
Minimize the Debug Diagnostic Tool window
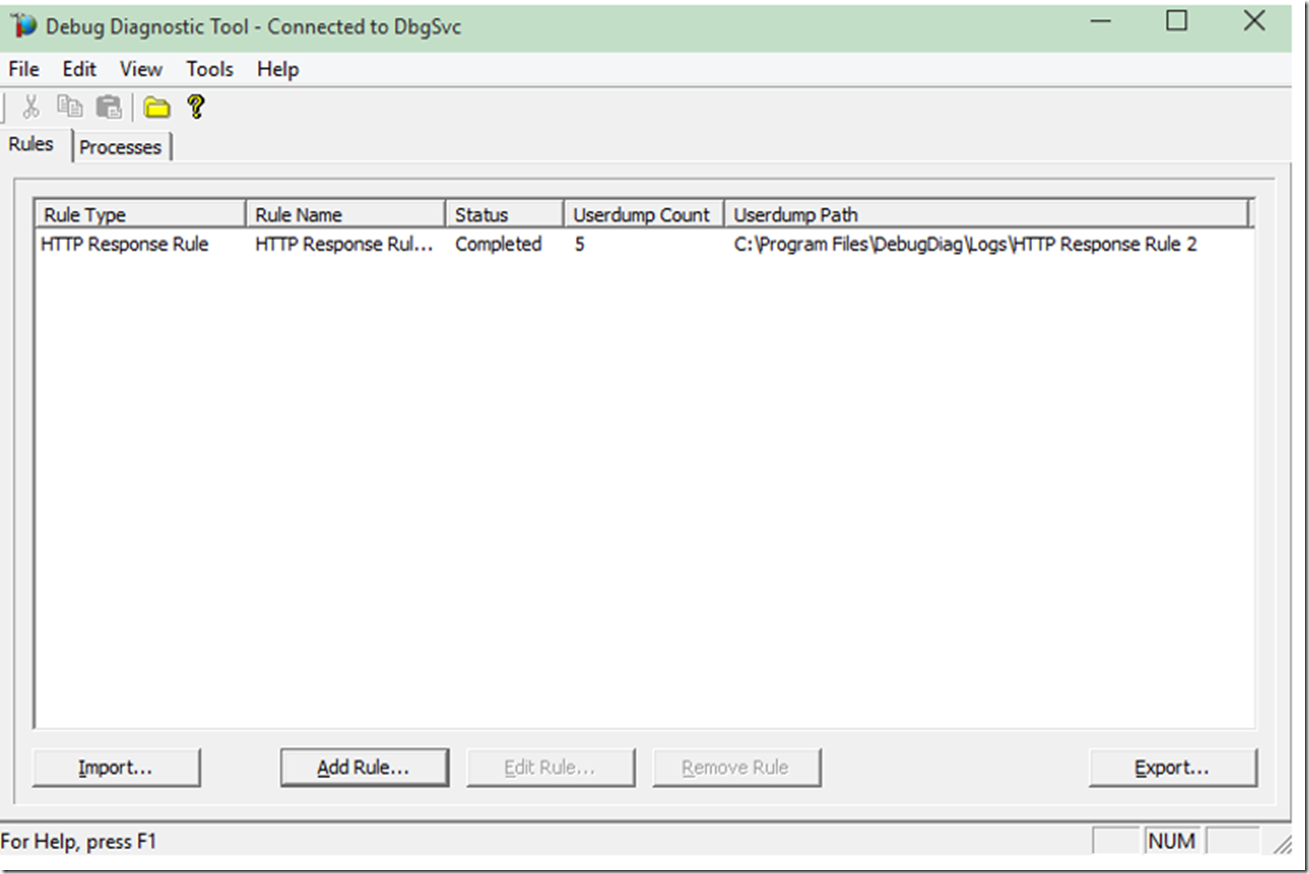(1101, 22)
